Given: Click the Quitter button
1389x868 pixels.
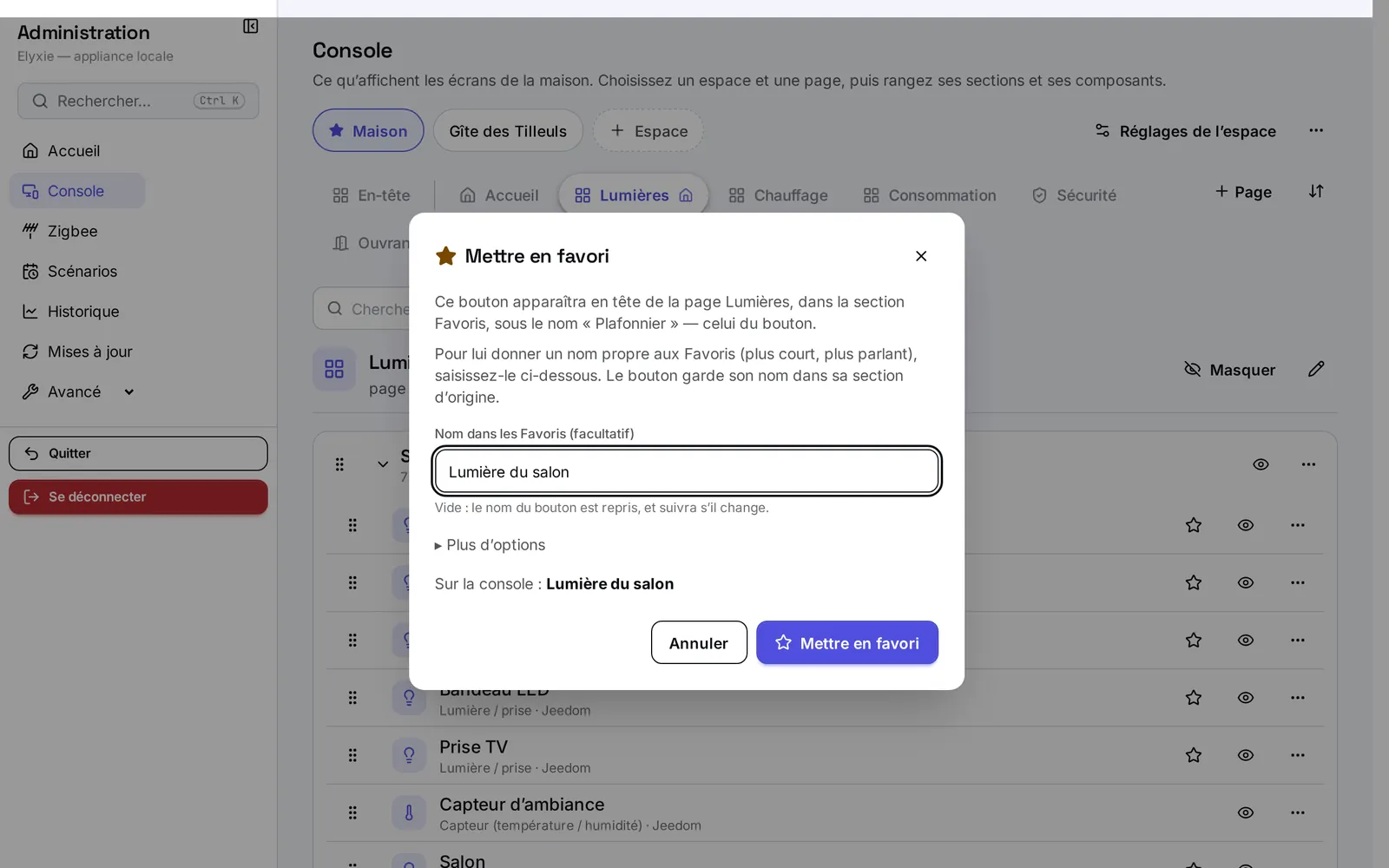Looking at the screenshot, I should click(x=138, y=453).
